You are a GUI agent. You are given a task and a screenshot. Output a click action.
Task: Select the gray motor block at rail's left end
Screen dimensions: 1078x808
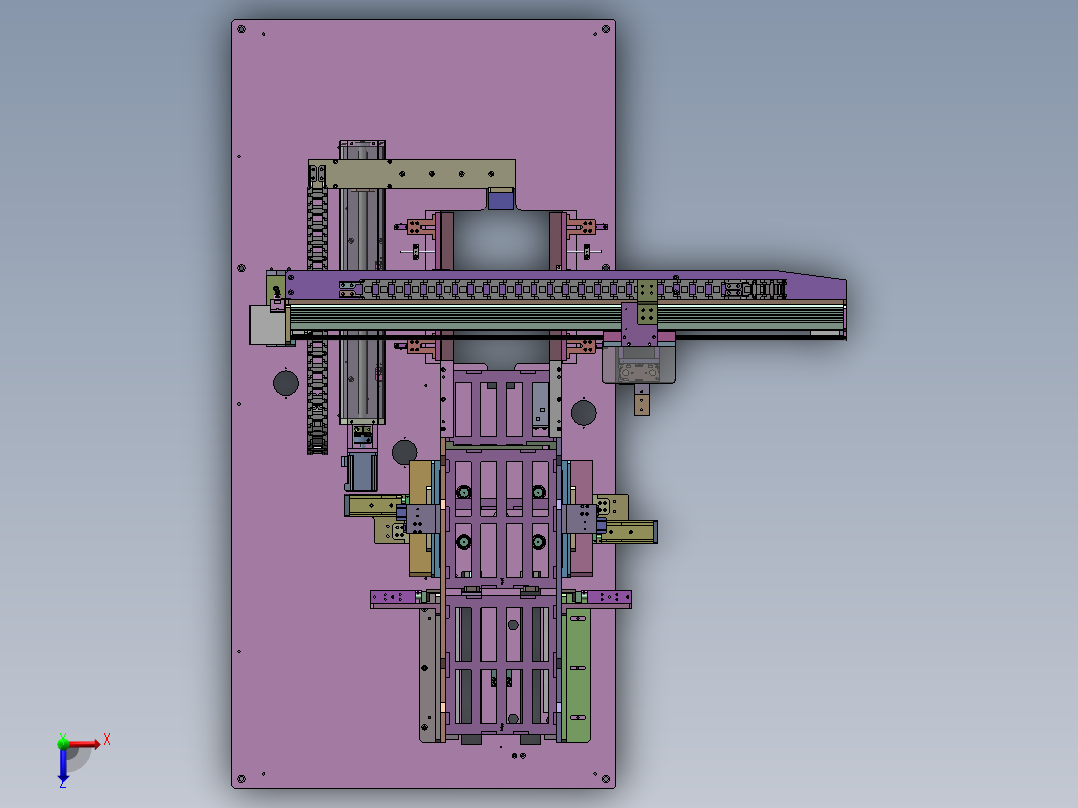(267, 325)
